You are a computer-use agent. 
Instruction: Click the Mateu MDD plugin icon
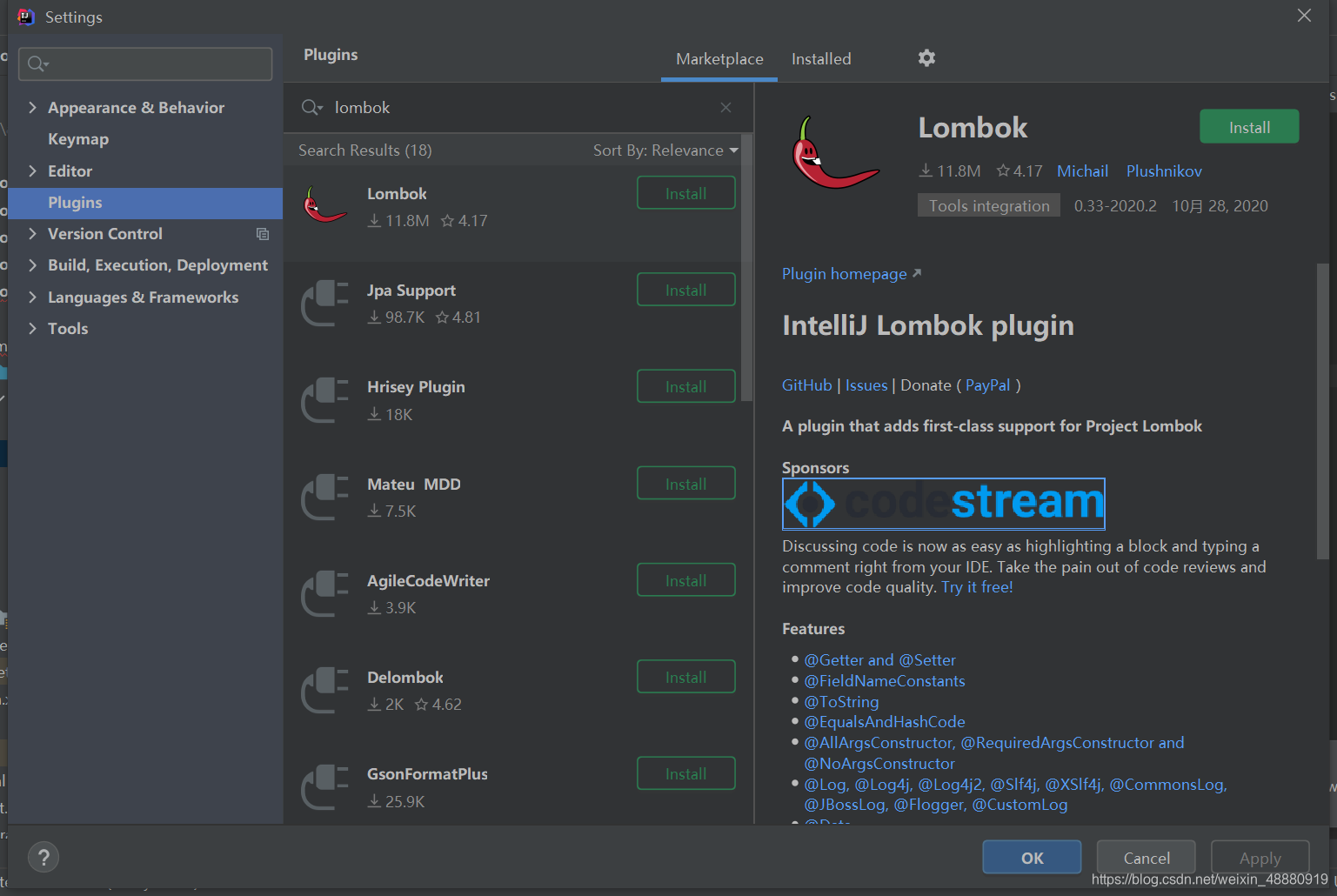324,496
